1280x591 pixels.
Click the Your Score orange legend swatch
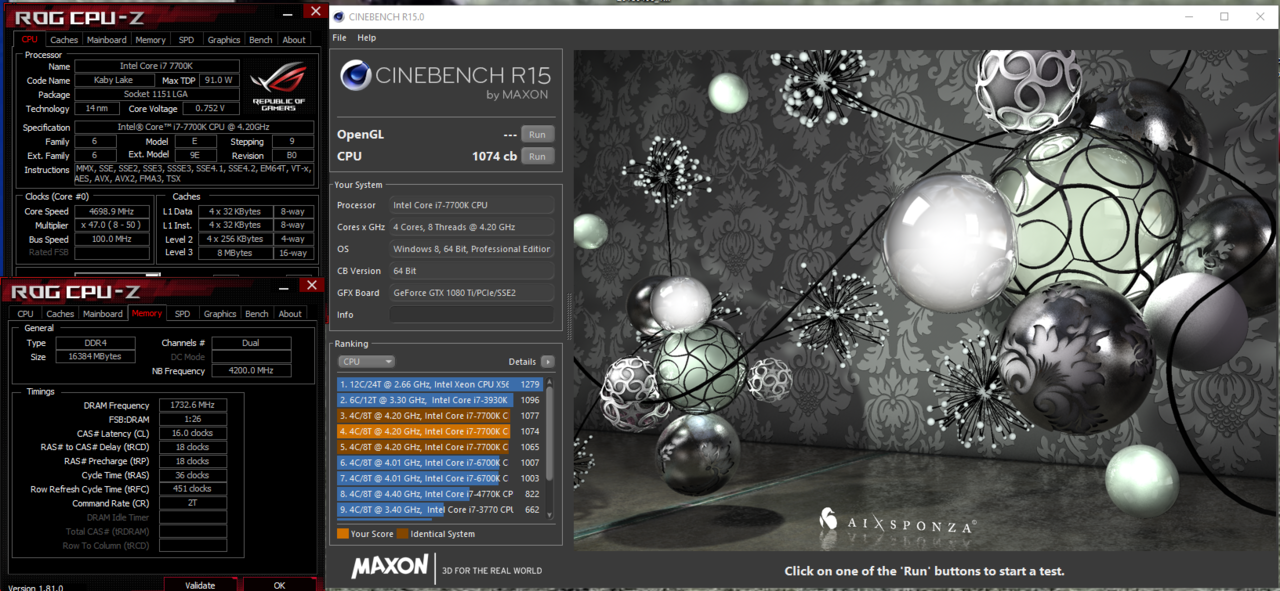343,534
